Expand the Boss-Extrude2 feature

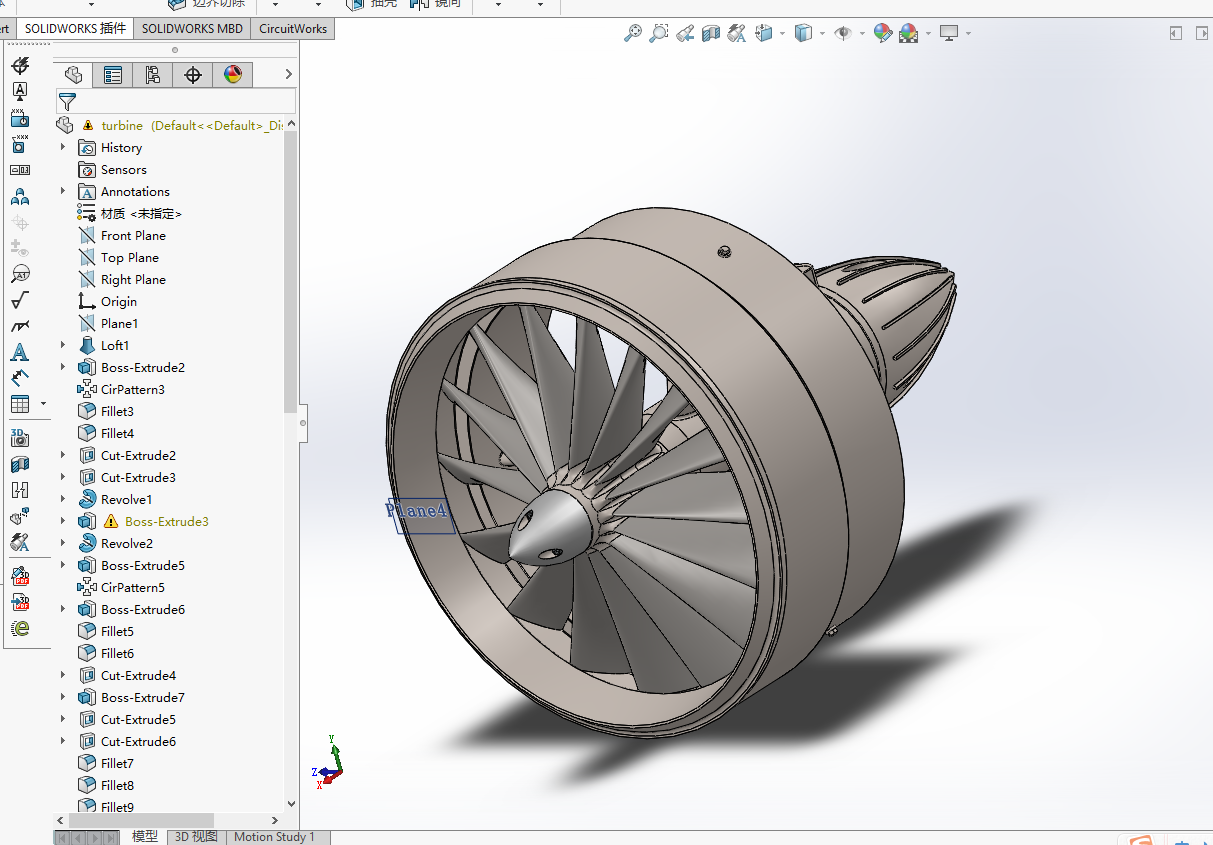click(x=63, y=367)
